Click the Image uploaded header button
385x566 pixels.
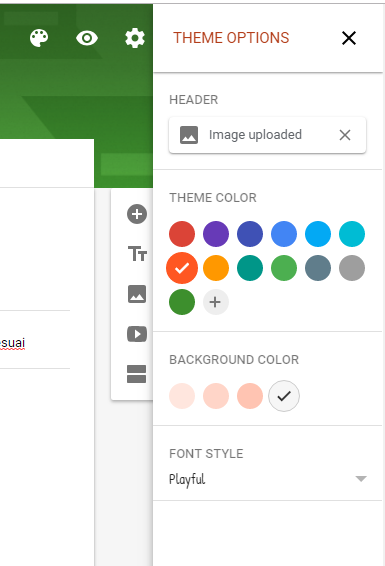(267, 135)
